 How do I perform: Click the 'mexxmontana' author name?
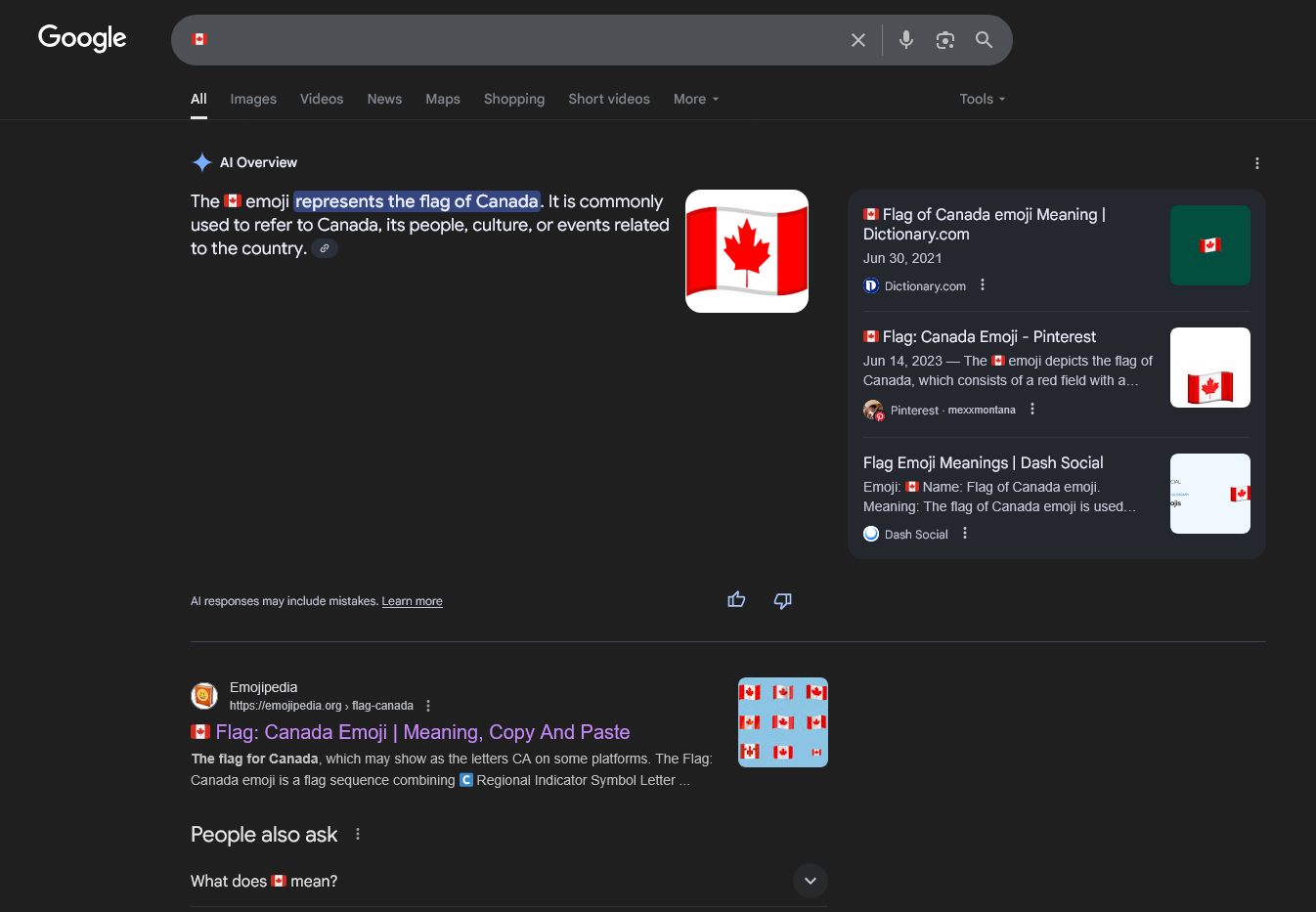982,410
